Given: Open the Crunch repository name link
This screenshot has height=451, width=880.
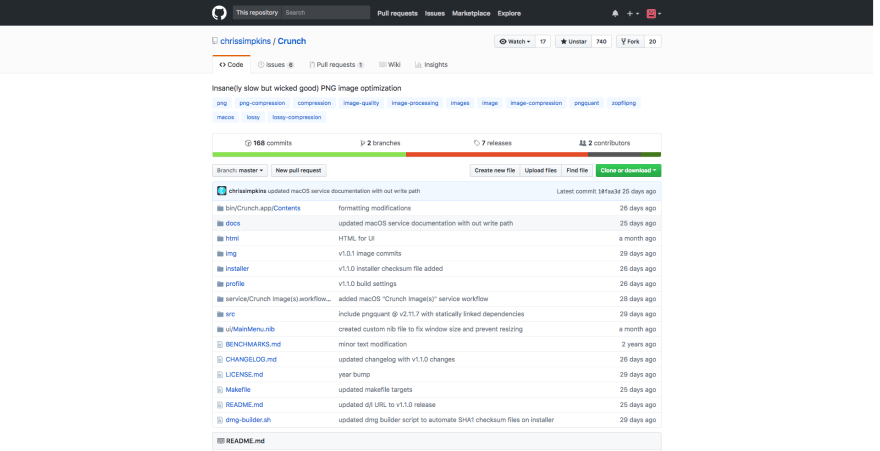Looking at the screenshot, I should pos(292,41).
